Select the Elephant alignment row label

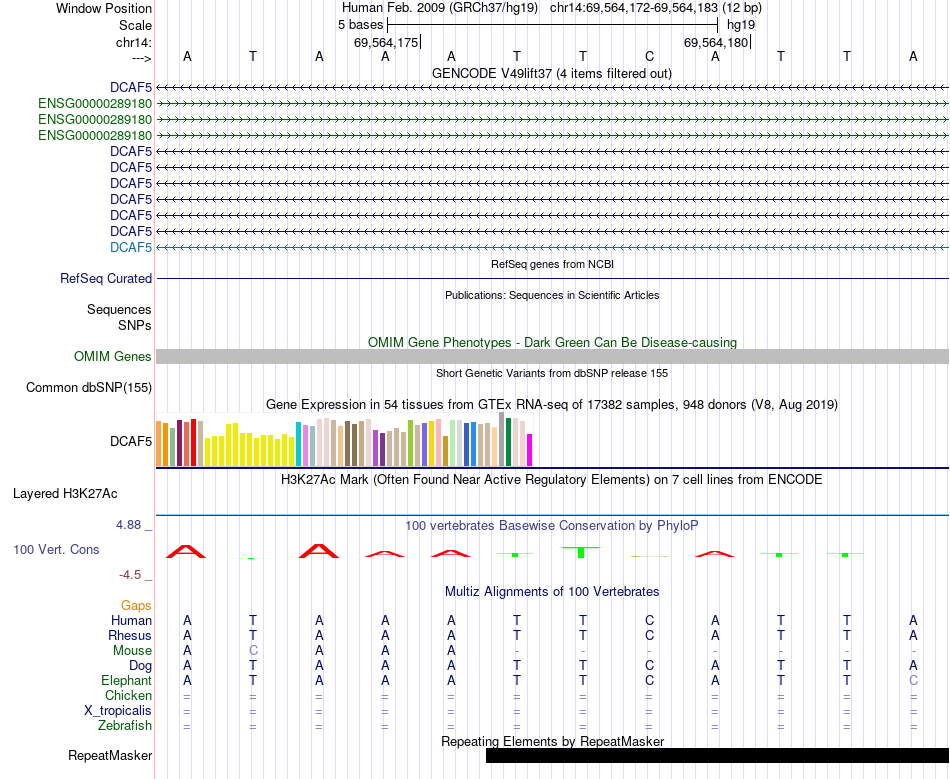click(x=124, y=681)
